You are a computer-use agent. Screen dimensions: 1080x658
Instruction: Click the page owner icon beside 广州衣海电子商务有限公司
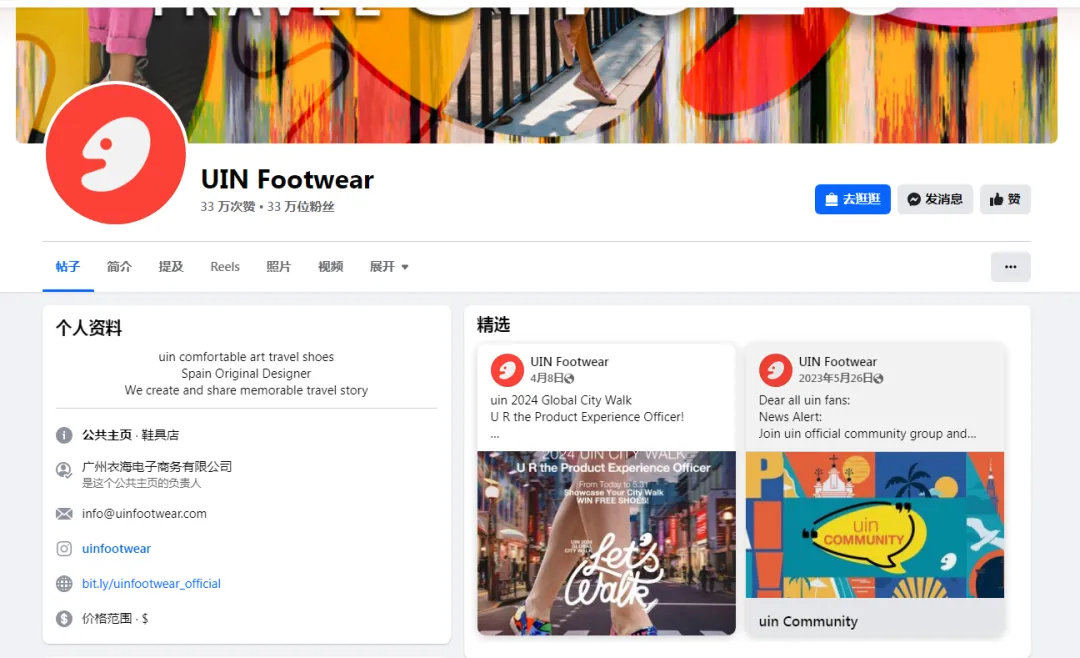coord(64,470)
